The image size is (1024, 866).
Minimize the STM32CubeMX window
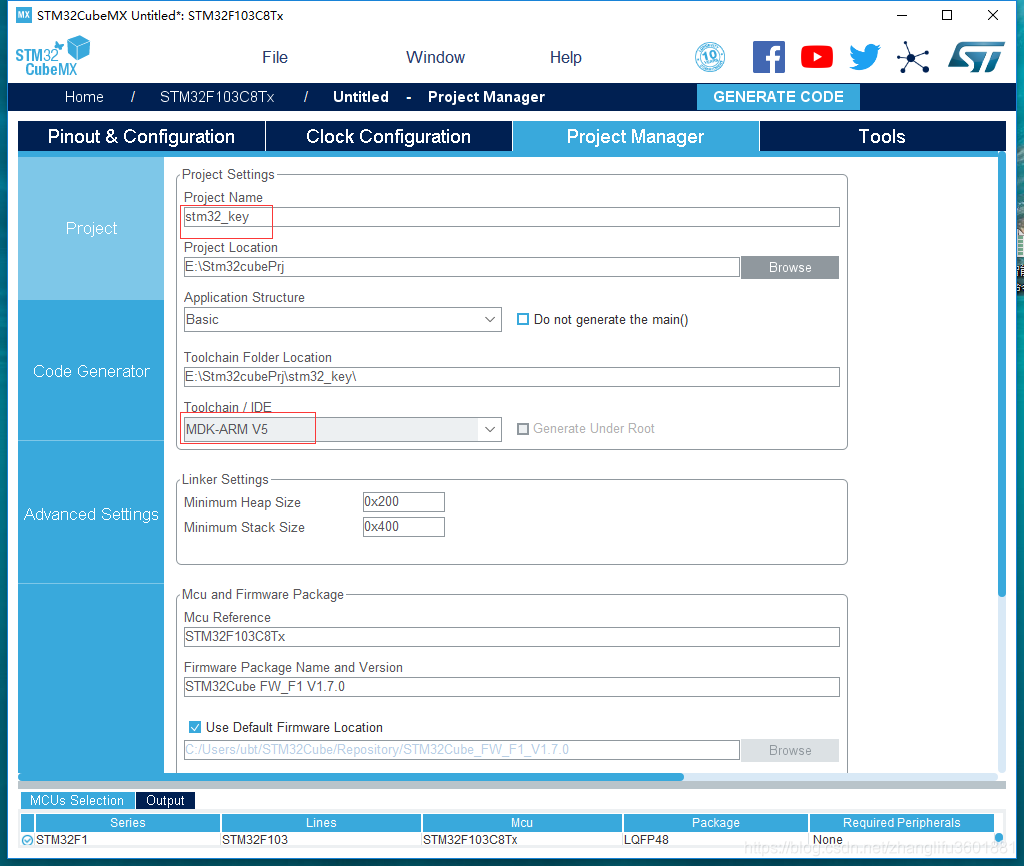(902, 15)
